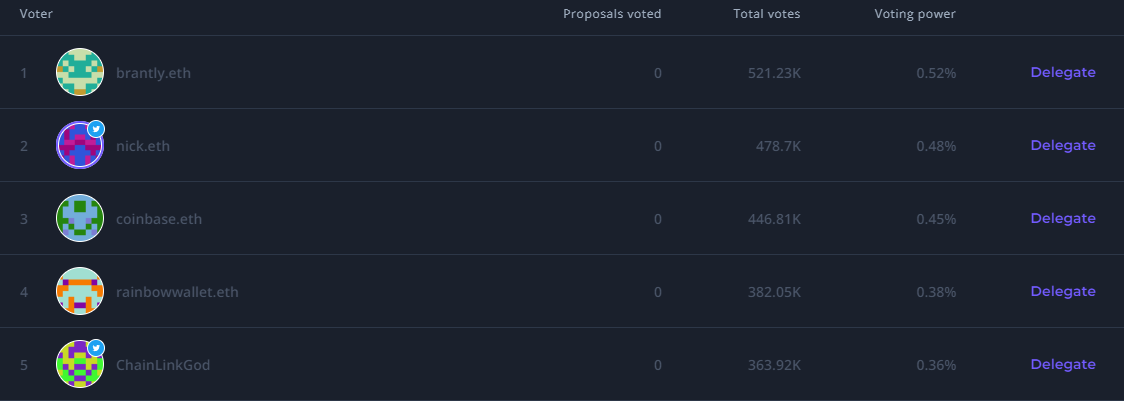This screenshot has width=1124, height=401.
Task: Sort by Total votes column header
Action: click(x=766, y=14)
